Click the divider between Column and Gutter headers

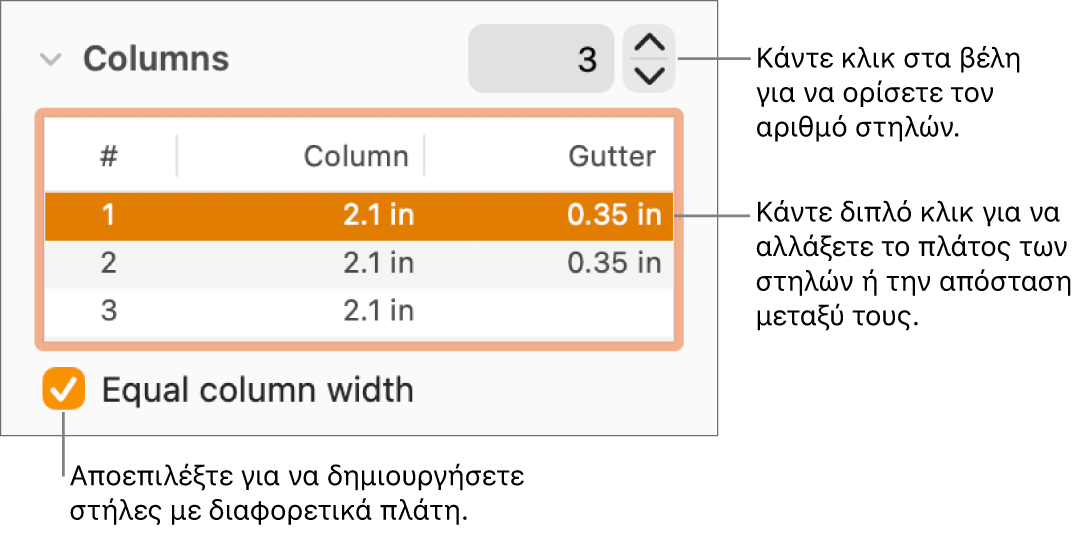click(x=424, y=156)
